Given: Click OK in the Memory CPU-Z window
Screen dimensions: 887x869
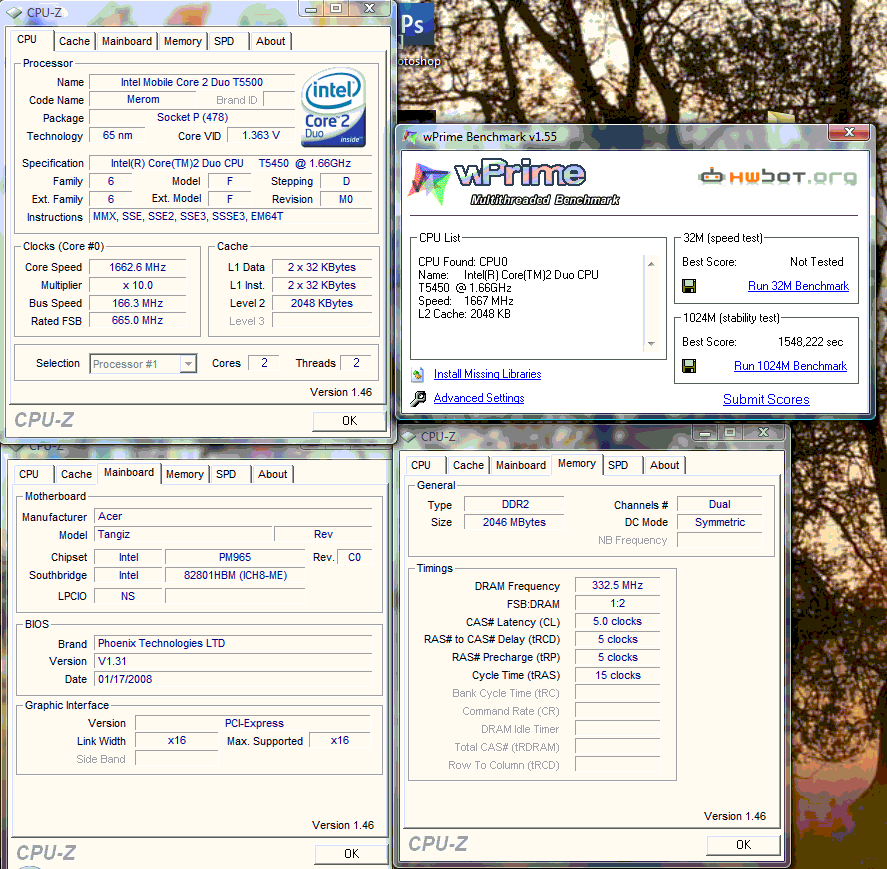Looking at the screenshot, I should pos(743,845).
